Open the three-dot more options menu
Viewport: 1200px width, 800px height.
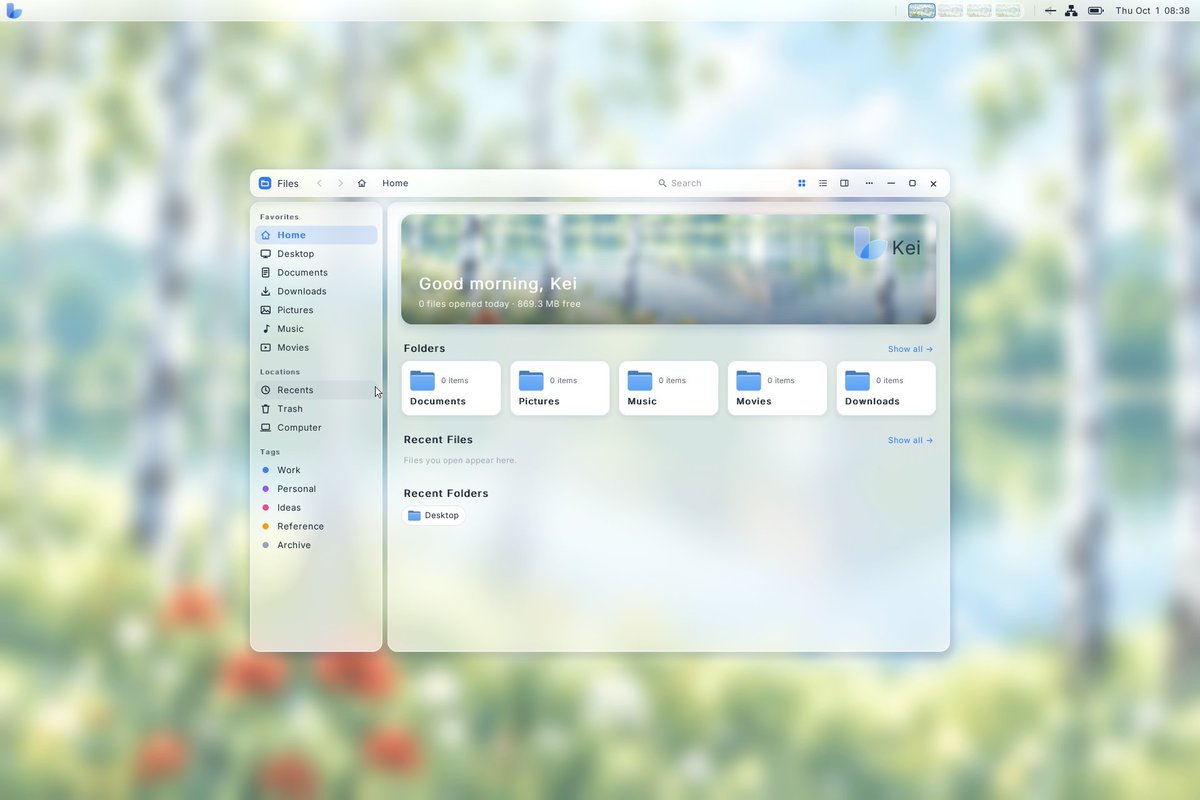869,183
